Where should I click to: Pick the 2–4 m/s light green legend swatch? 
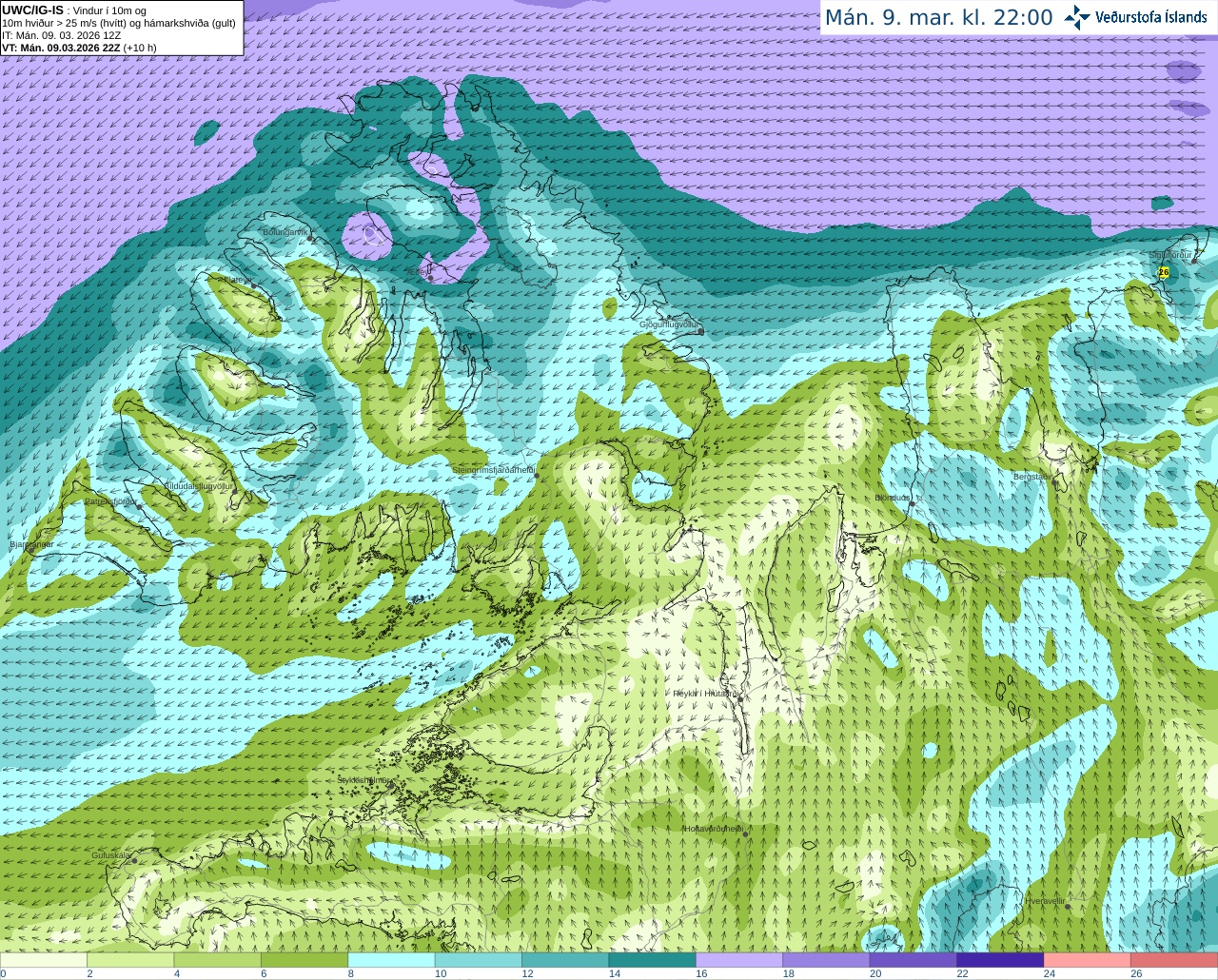tap(130, 960)
